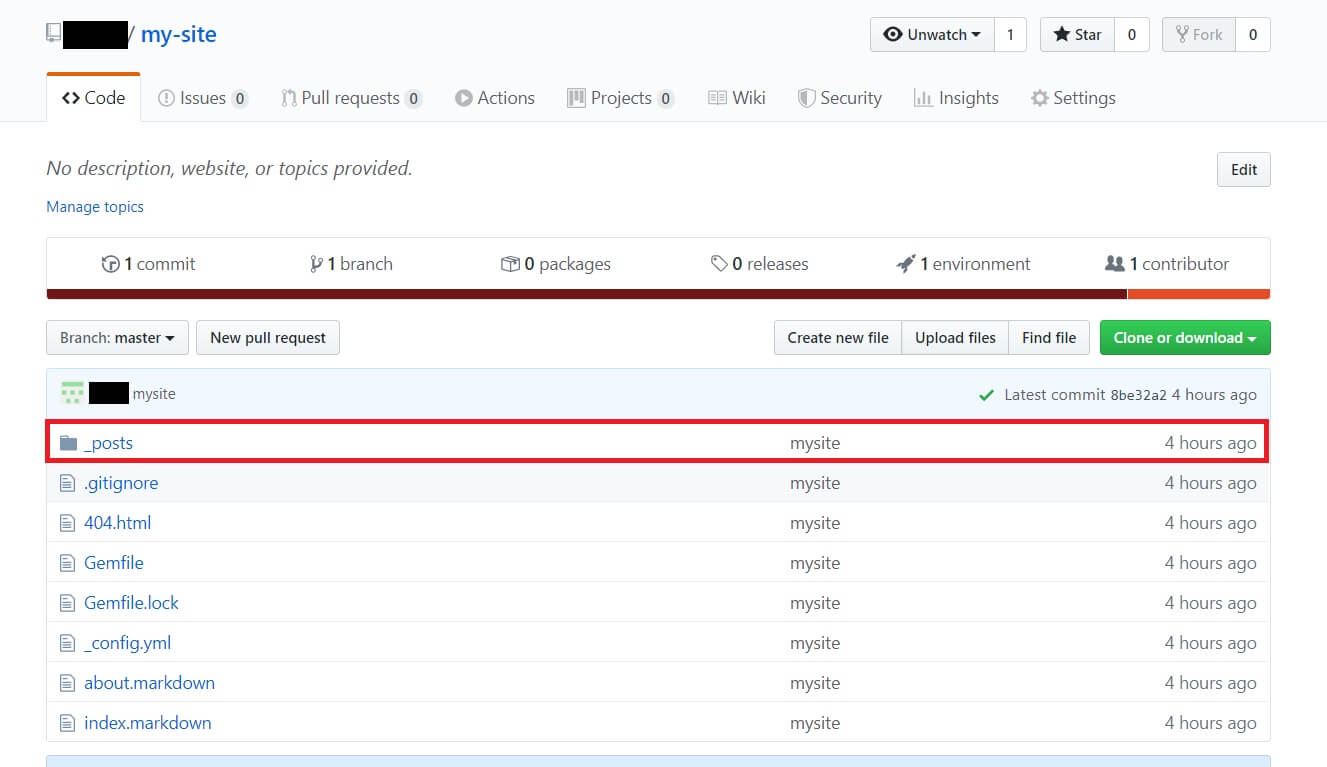
Task: Click the committer avatar in commit bar
Action: tap(72, 393)
